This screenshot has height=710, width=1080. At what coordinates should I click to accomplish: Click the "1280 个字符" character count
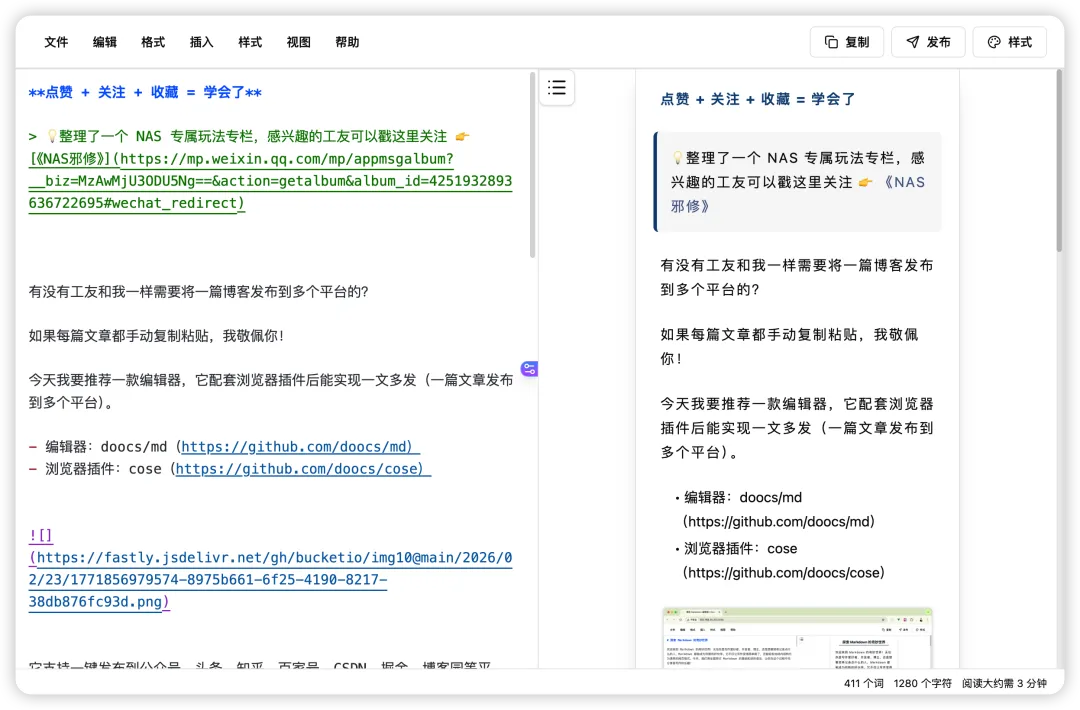pos(922,683)
